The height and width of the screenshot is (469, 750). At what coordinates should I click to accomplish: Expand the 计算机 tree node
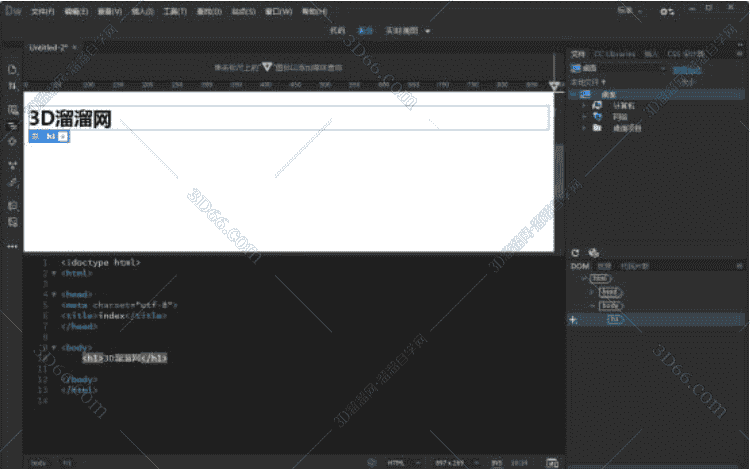coord(584,105)
